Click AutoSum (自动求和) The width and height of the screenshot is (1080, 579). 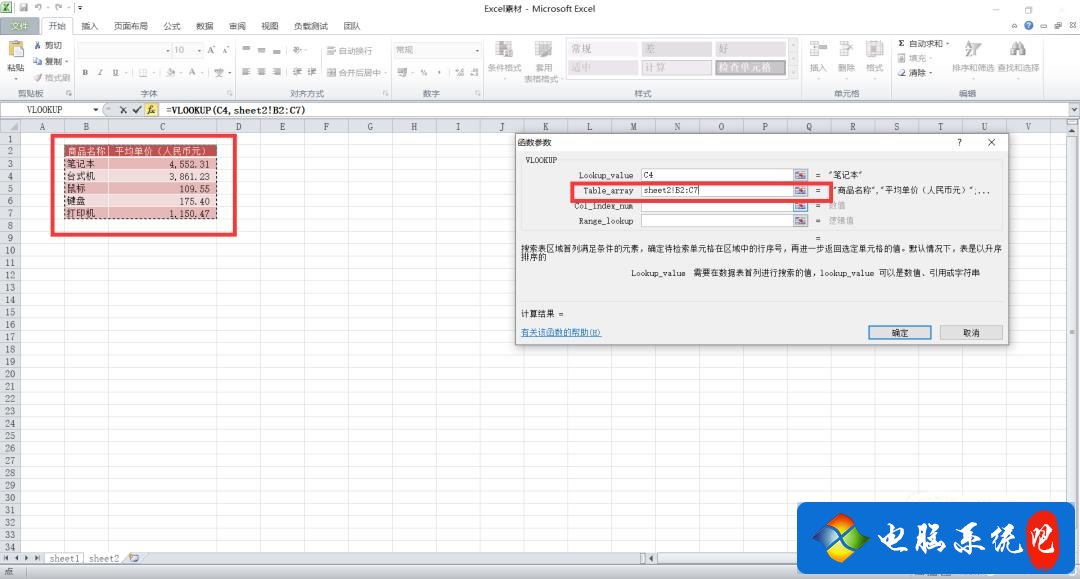pyautogui.click(x=923, y=43)
